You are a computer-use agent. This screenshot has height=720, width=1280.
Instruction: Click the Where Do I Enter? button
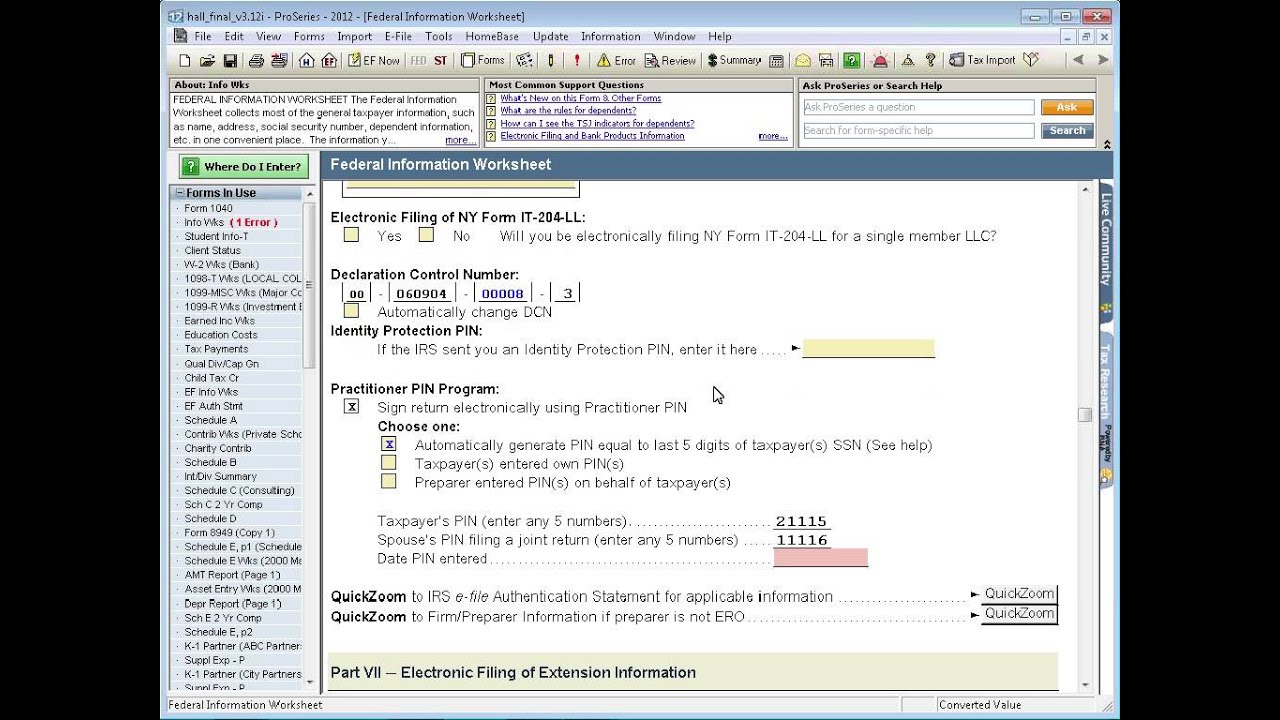pos(243,167)
